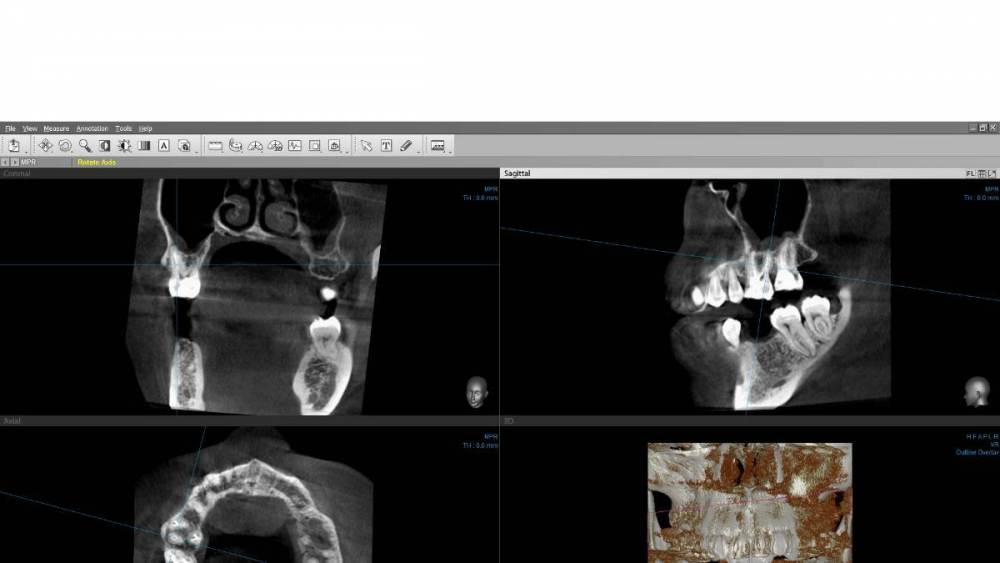Screen dimensions: 1000x563
Task: Open the Annotation menu
Action: (92, 129)
